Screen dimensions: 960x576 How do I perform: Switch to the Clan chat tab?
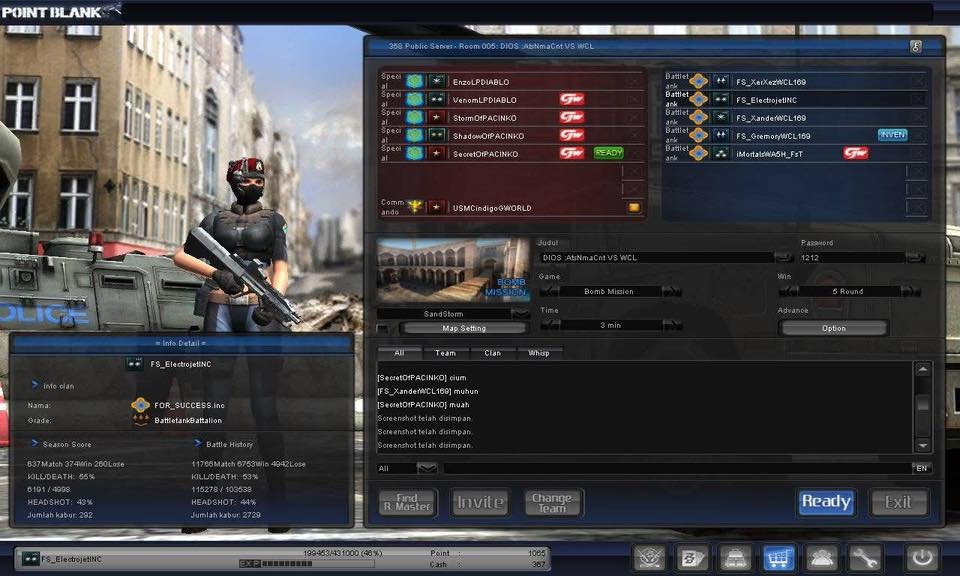click(493, 353)
